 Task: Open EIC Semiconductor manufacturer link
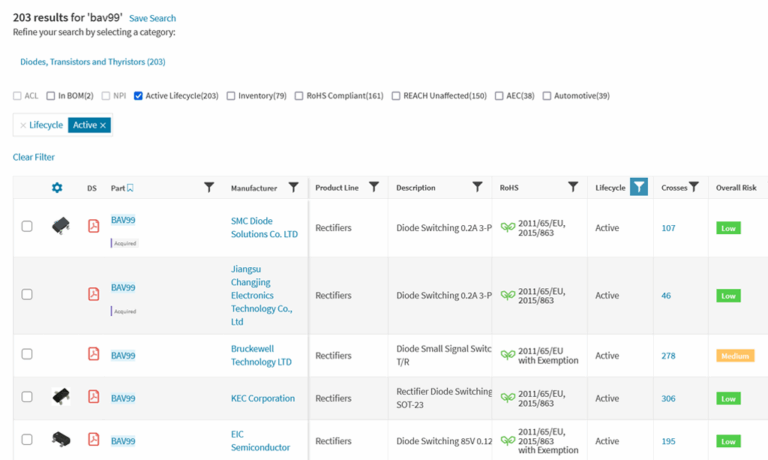[x=261, y=441]
